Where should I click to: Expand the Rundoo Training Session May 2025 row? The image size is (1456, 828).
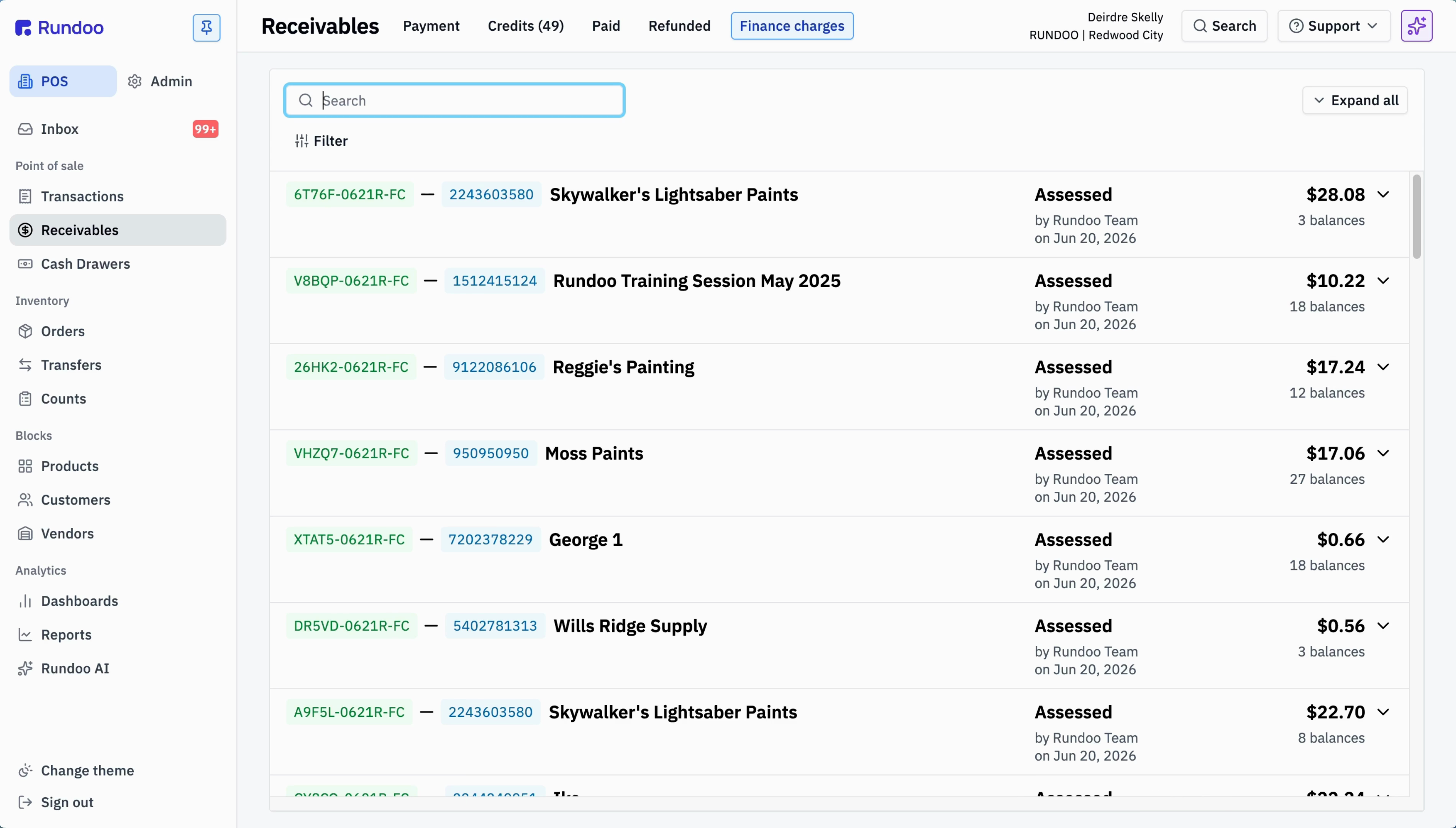coord(1383,281)
